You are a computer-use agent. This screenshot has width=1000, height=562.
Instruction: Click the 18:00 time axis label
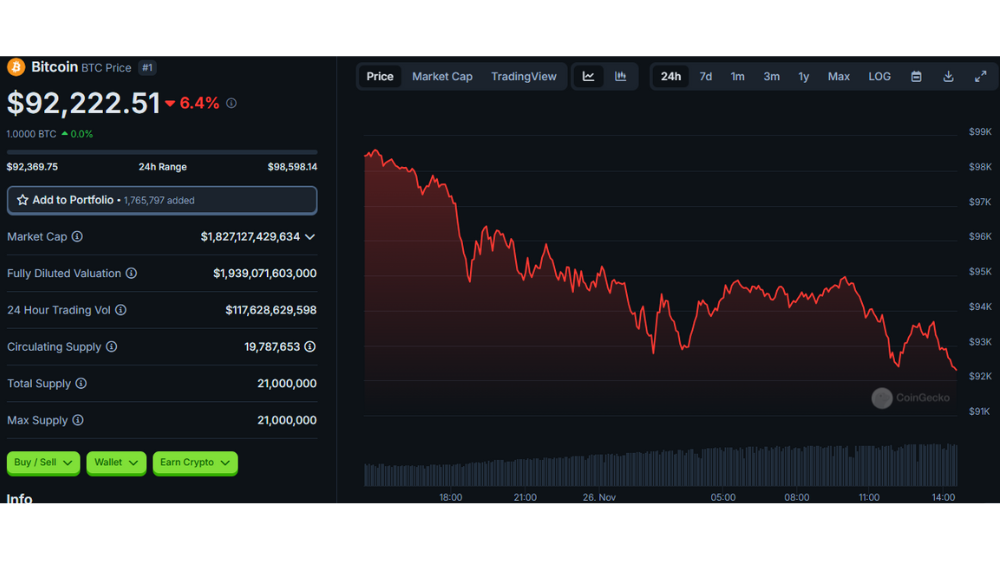pyautogui.click(x=450, y=498)
